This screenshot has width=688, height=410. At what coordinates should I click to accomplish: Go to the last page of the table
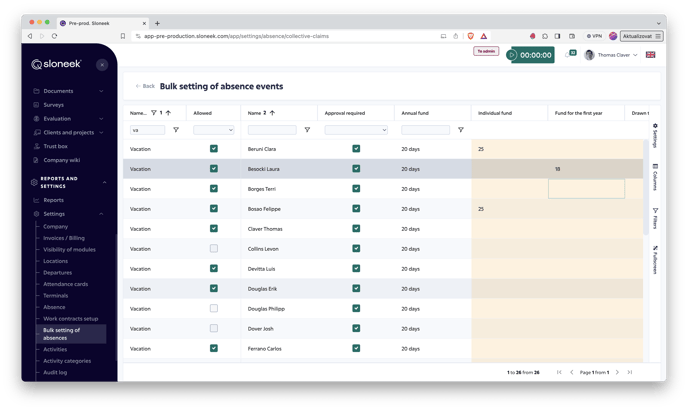point(630,372)
